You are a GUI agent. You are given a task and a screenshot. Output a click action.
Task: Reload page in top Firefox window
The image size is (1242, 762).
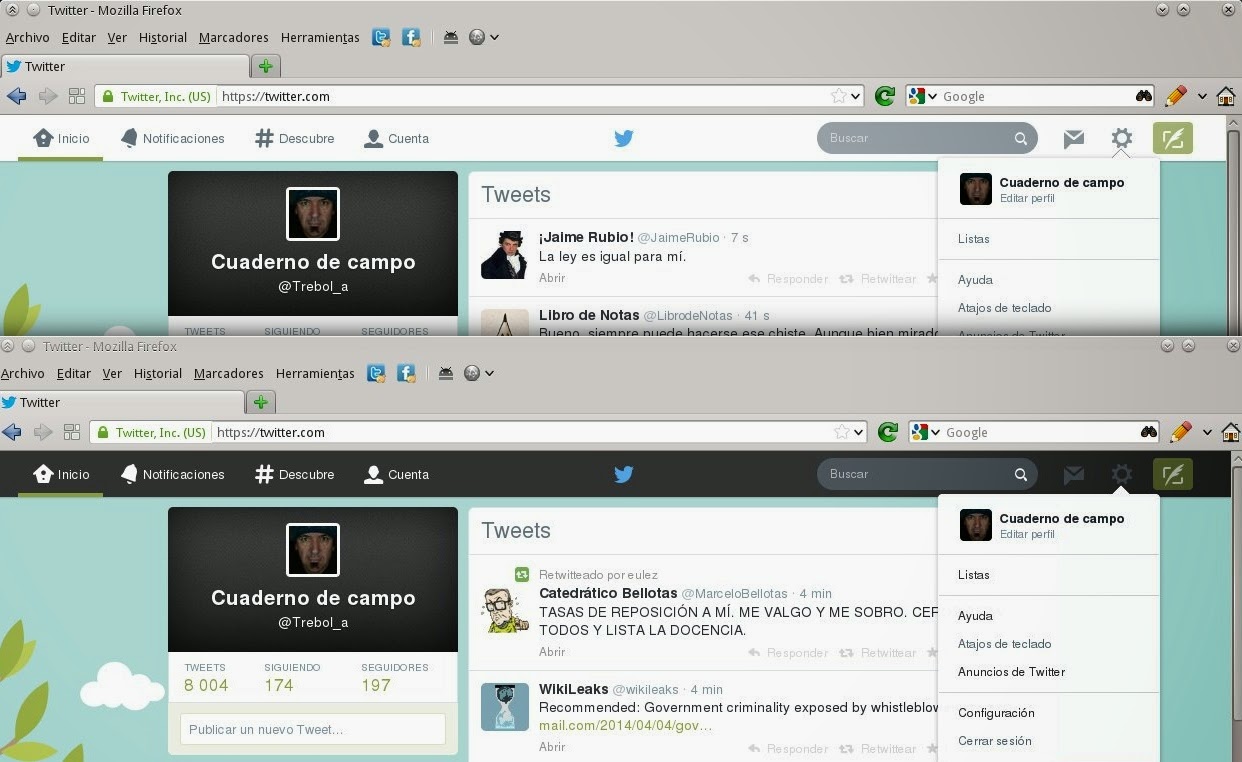click(884, 96)
